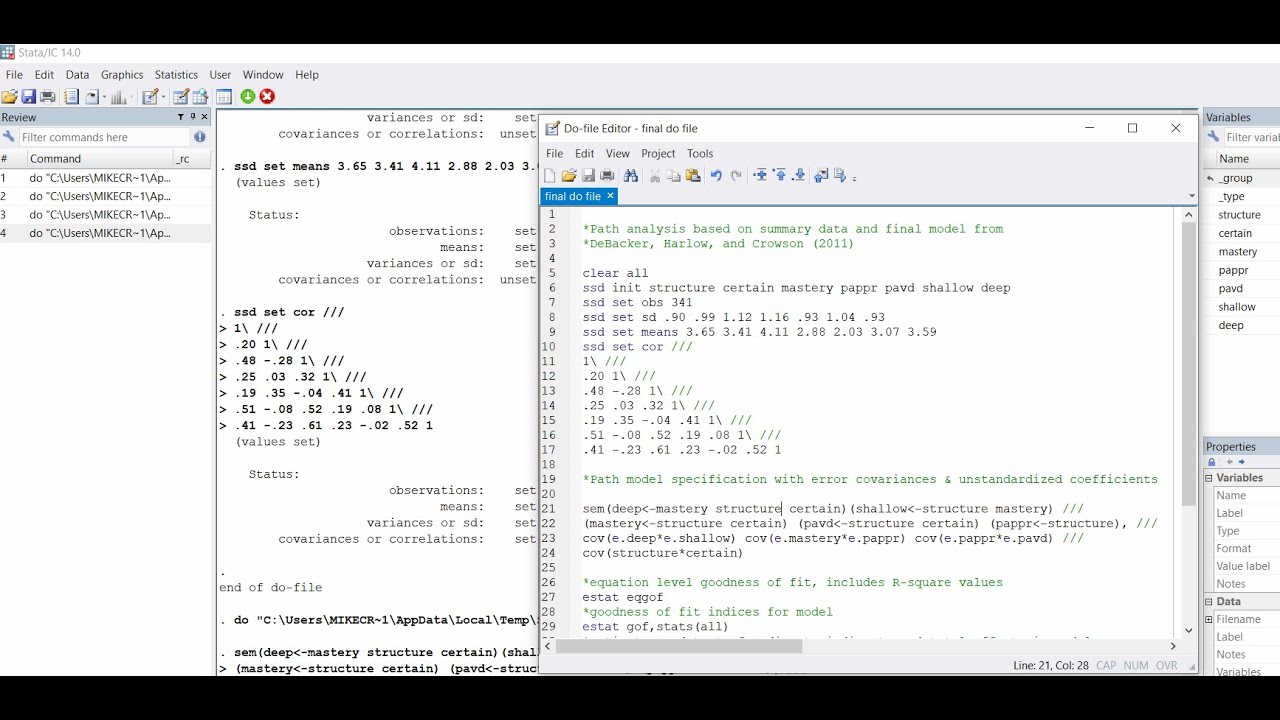The height and width of the screenshot is (720, 1280).
Task: Click Filter commands here input field
Action: (x=104, y=137)
